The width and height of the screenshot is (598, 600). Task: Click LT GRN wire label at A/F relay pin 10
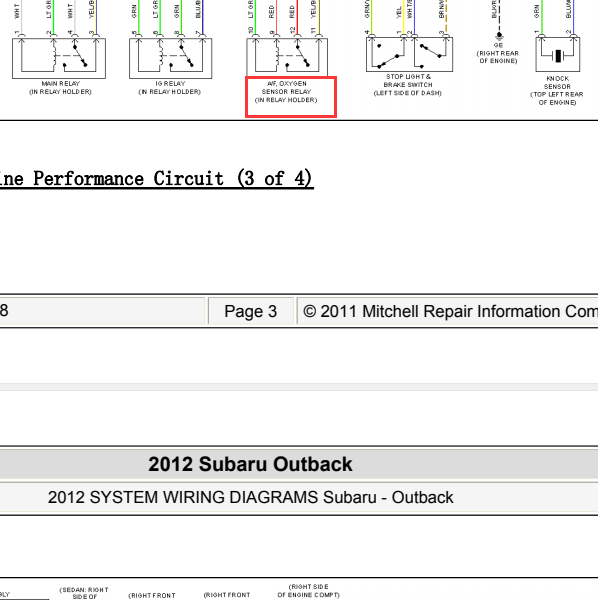[251, 9]
